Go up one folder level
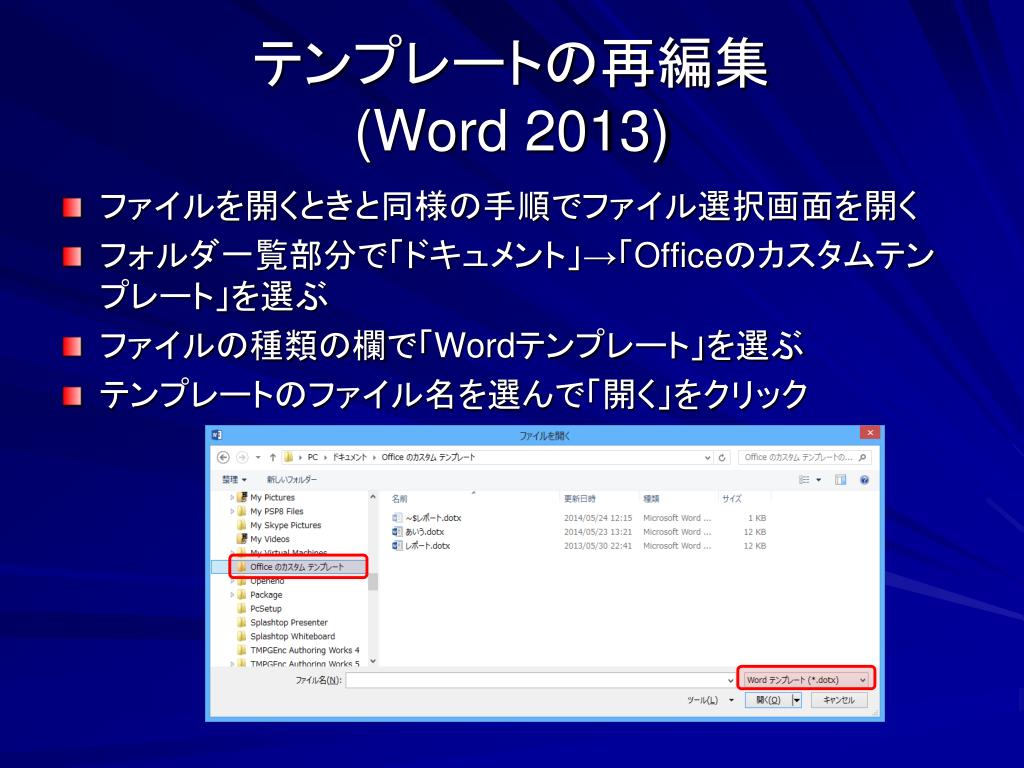1024x768 pixels. coord(272,458)
